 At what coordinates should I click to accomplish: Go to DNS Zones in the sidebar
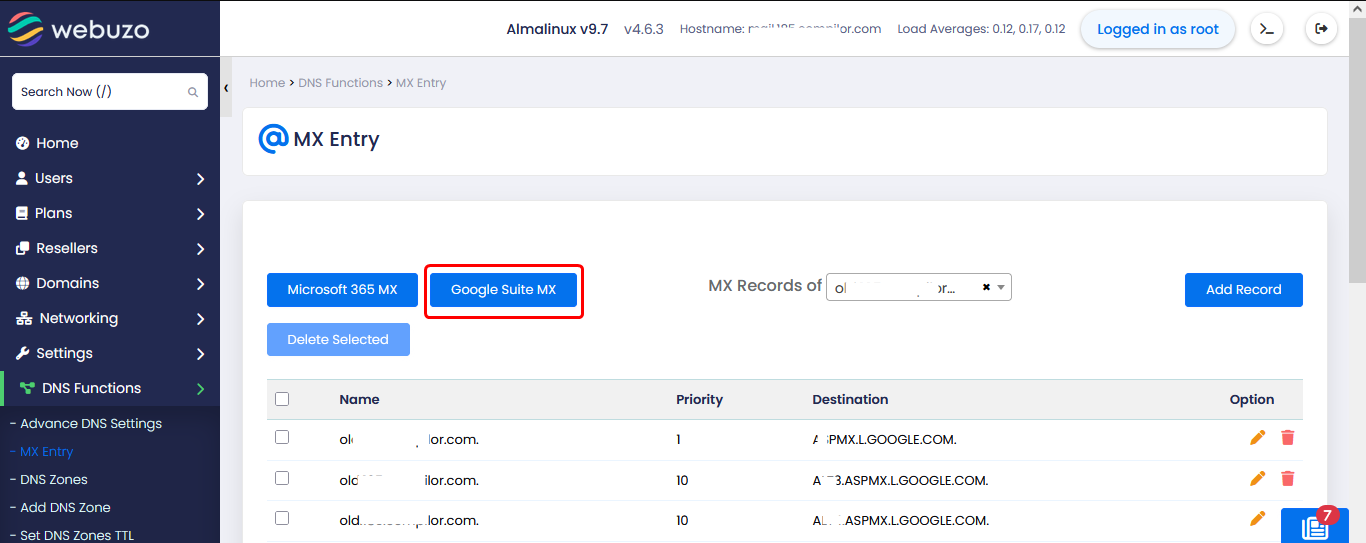click(x=54, y=479)
